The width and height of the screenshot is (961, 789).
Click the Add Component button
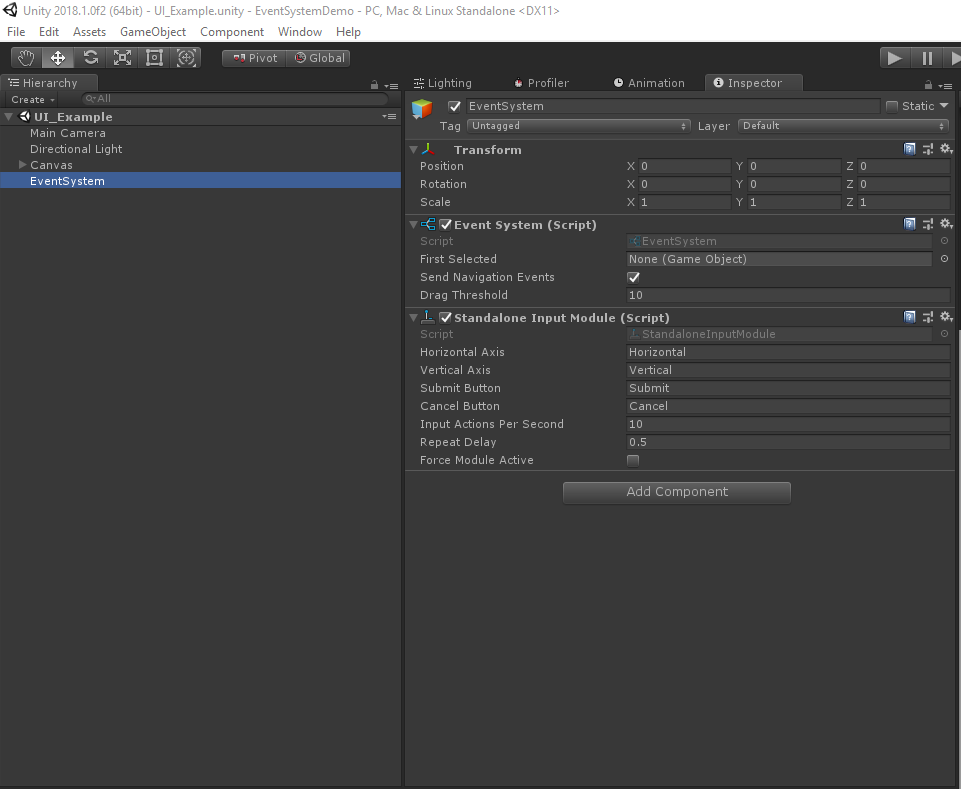pyautogui.click(x=676, y=492)
